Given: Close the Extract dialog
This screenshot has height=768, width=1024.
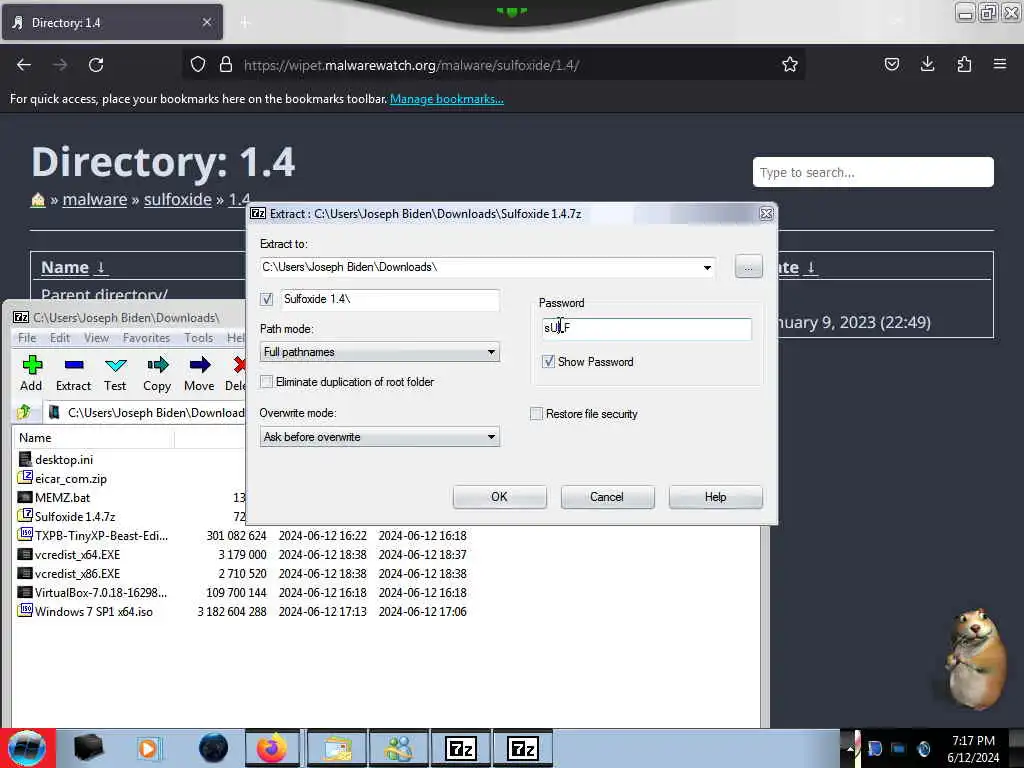Looking at the screenshot, I should coord(766,214).
